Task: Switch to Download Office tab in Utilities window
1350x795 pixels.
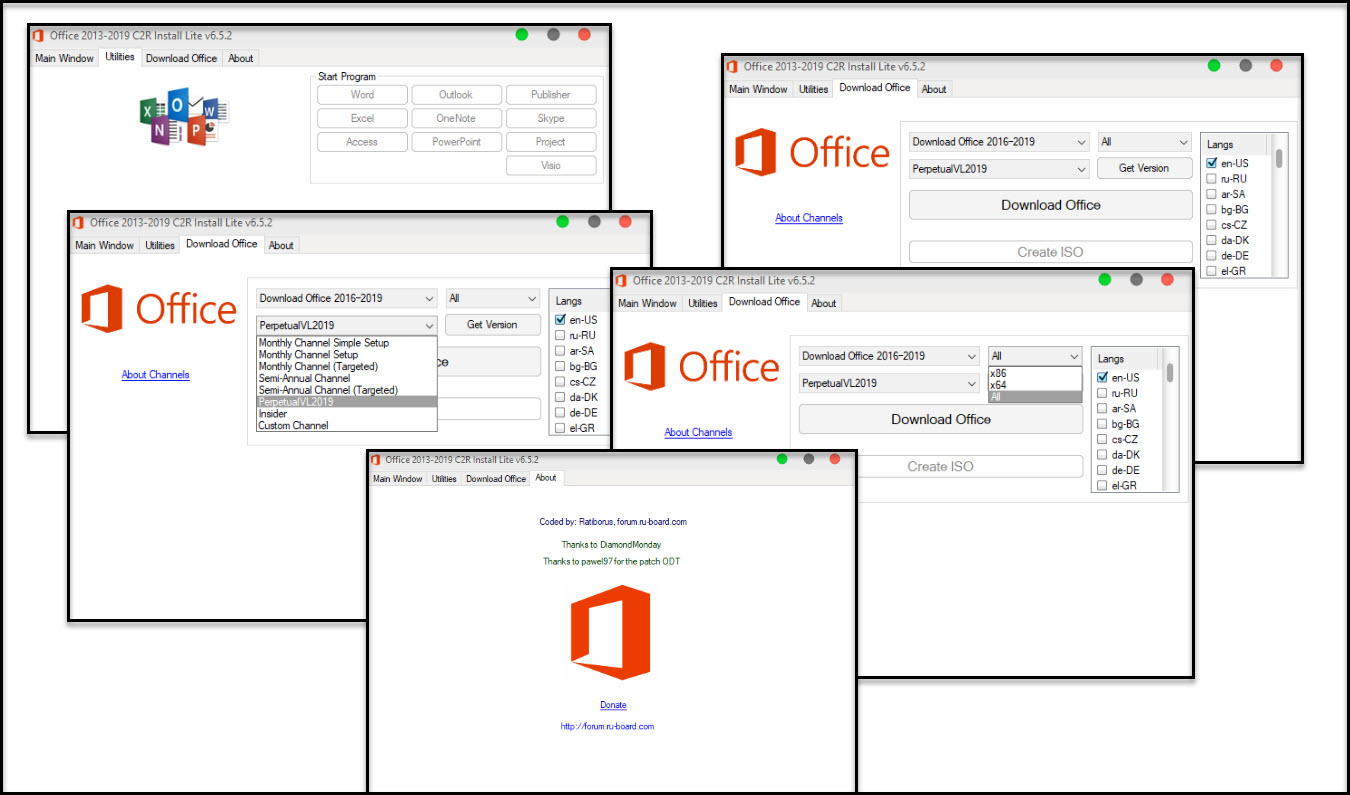Action: [181, 58]
